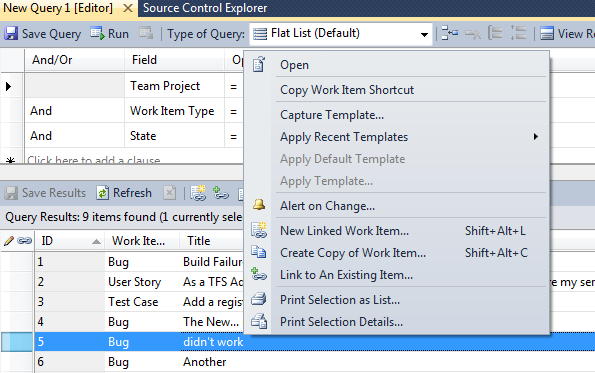Close the New Query 1 [Editor] tab
Image resolution: width=595 pixels, height=373 pixels.
(128, 8)
